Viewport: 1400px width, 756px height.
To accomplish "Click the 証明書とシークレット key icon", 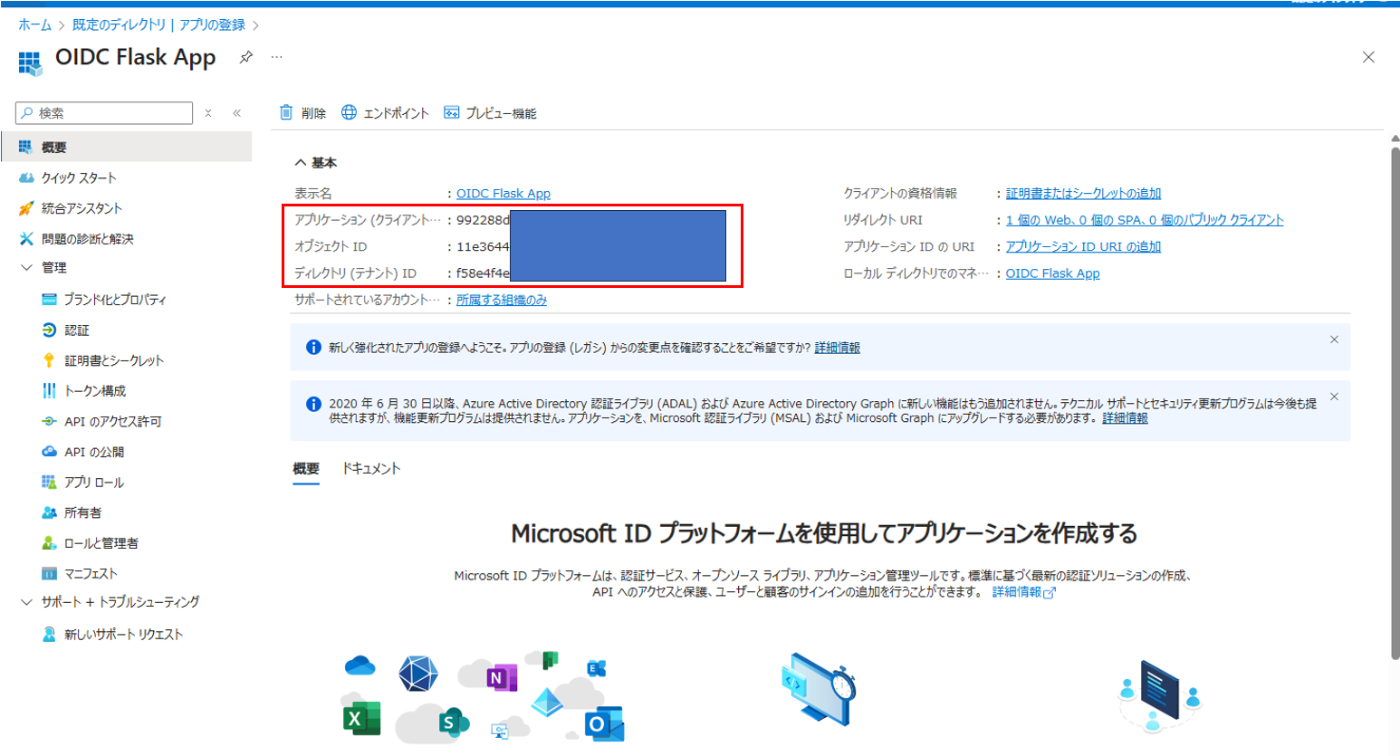I will 49,360.
